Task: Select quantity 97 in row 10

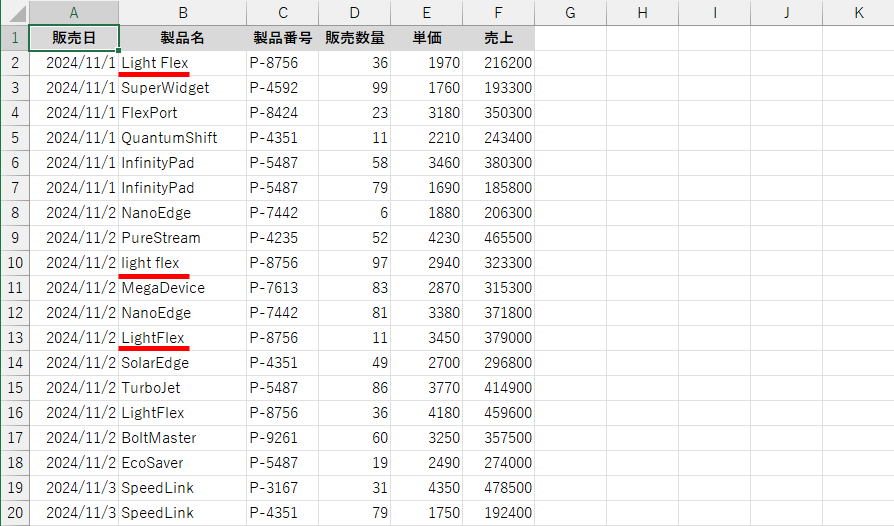Action: (355, 263)
